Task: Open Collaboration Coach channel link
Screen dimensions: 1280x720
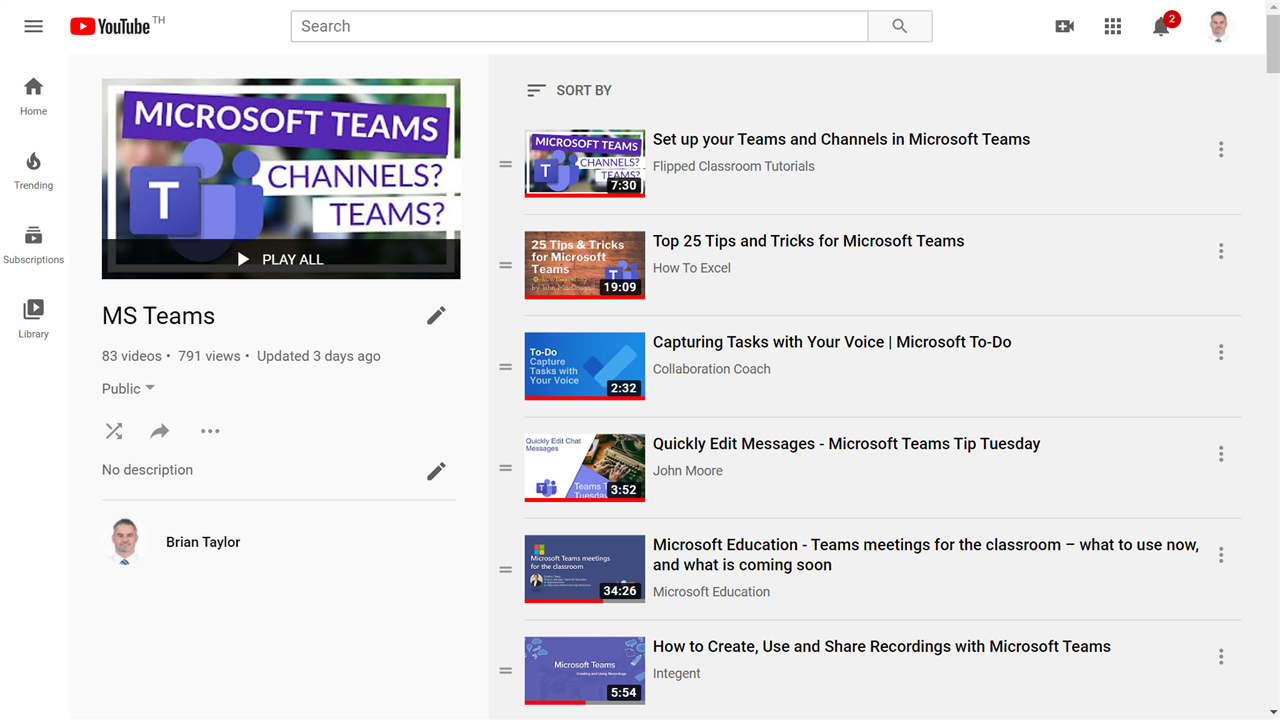Action: (x=712, y=369)
